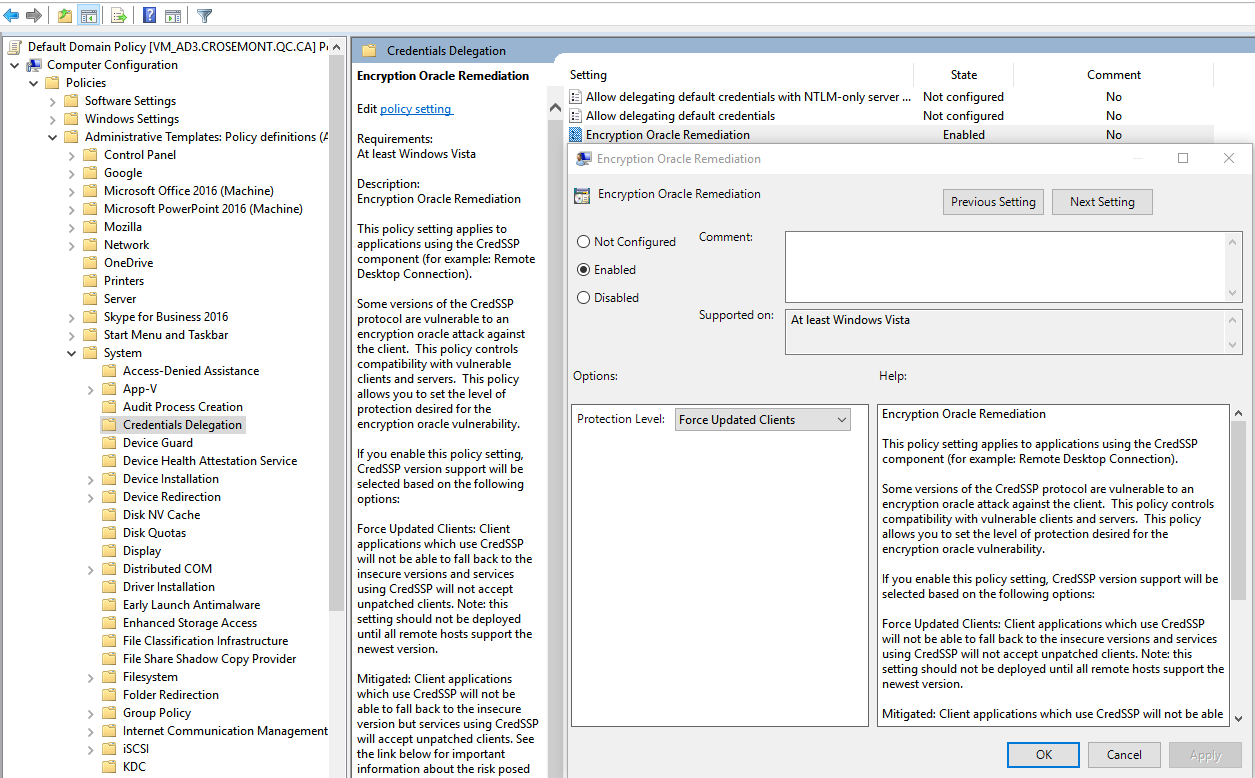Image resolution: width=1255 pixels, height=778 pixels.
Task: Click the blue Back arrow in toolbar
Action: tap(12, 15)
